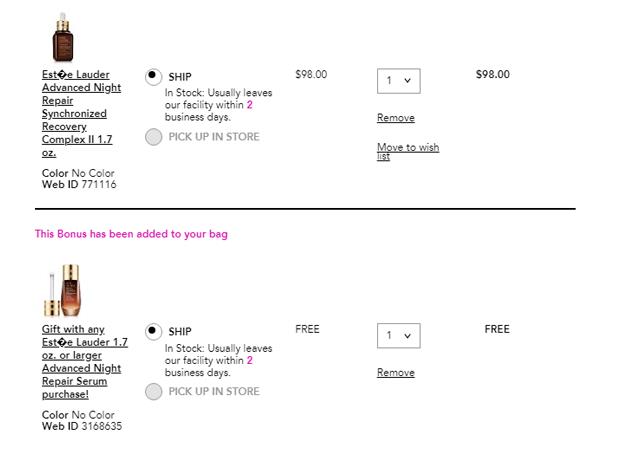Image resolution: width=625 pixels, height=462 pixels.
Task: Open the Advanced Night Repair bottle image
Action: tap(63, 37)
